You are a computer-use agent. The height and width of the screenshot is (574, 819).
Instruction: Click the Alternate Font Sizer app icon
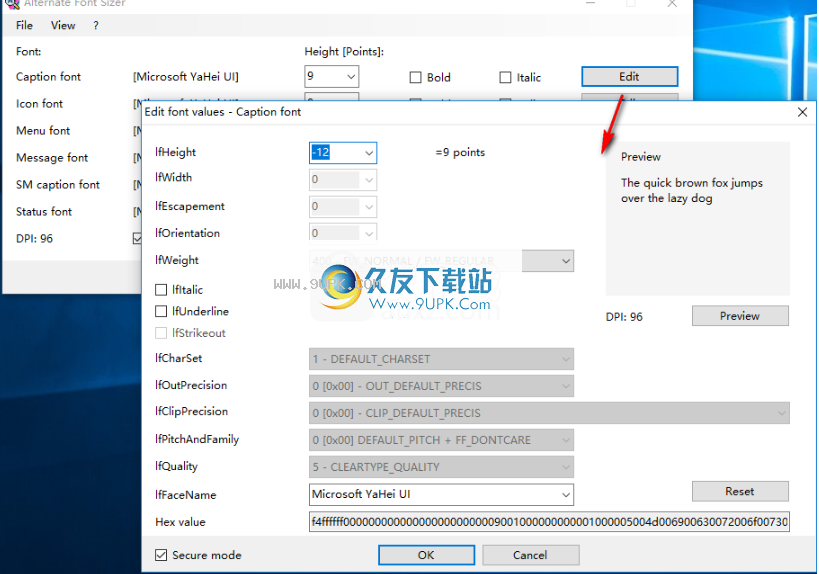pos(11,4)
